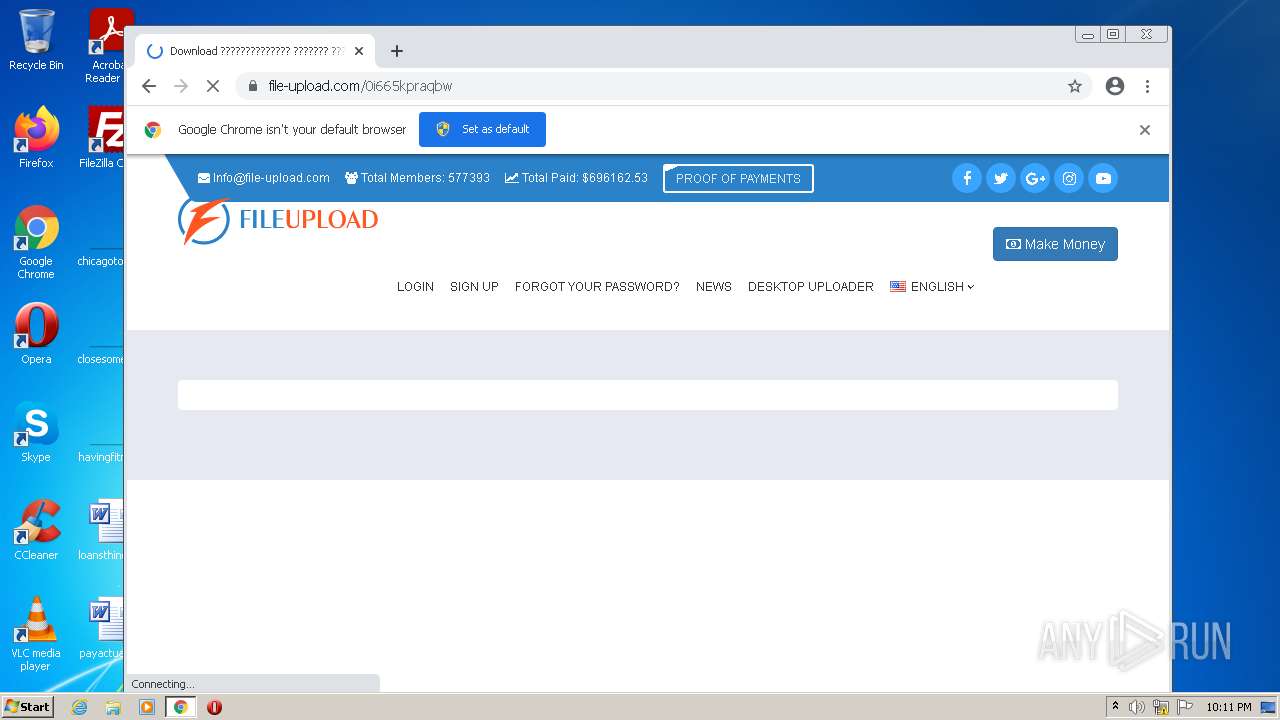Open a new tab with the plus button
Viewport: 1280px width, 720px height.
click(397, 51)
